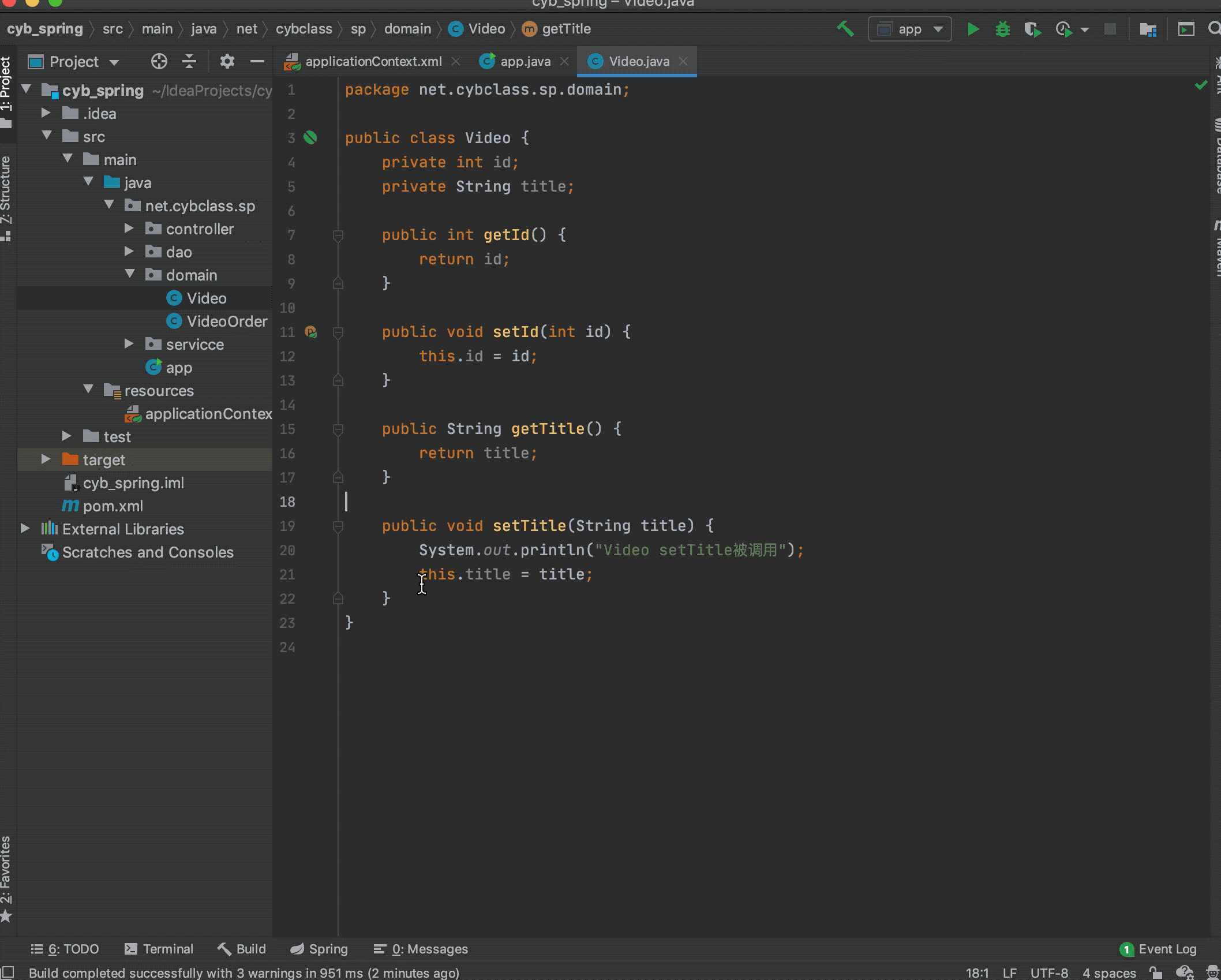The height and width of the screenshot is (980, 1221).
Task: Click the green inspection checkmark icon
Action: [1201, 85]
